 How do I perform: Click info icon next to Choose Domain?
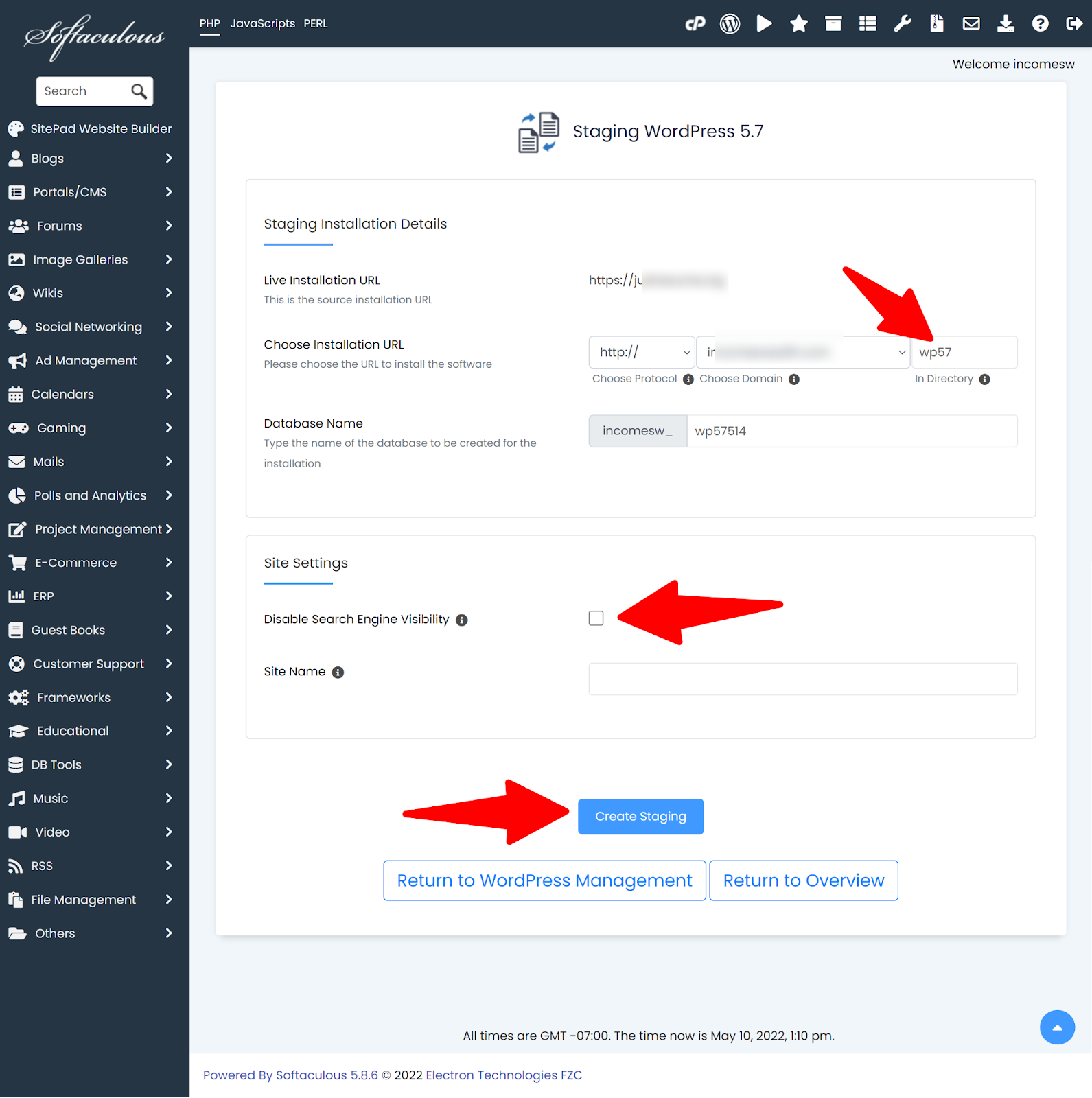click(794, 379)
